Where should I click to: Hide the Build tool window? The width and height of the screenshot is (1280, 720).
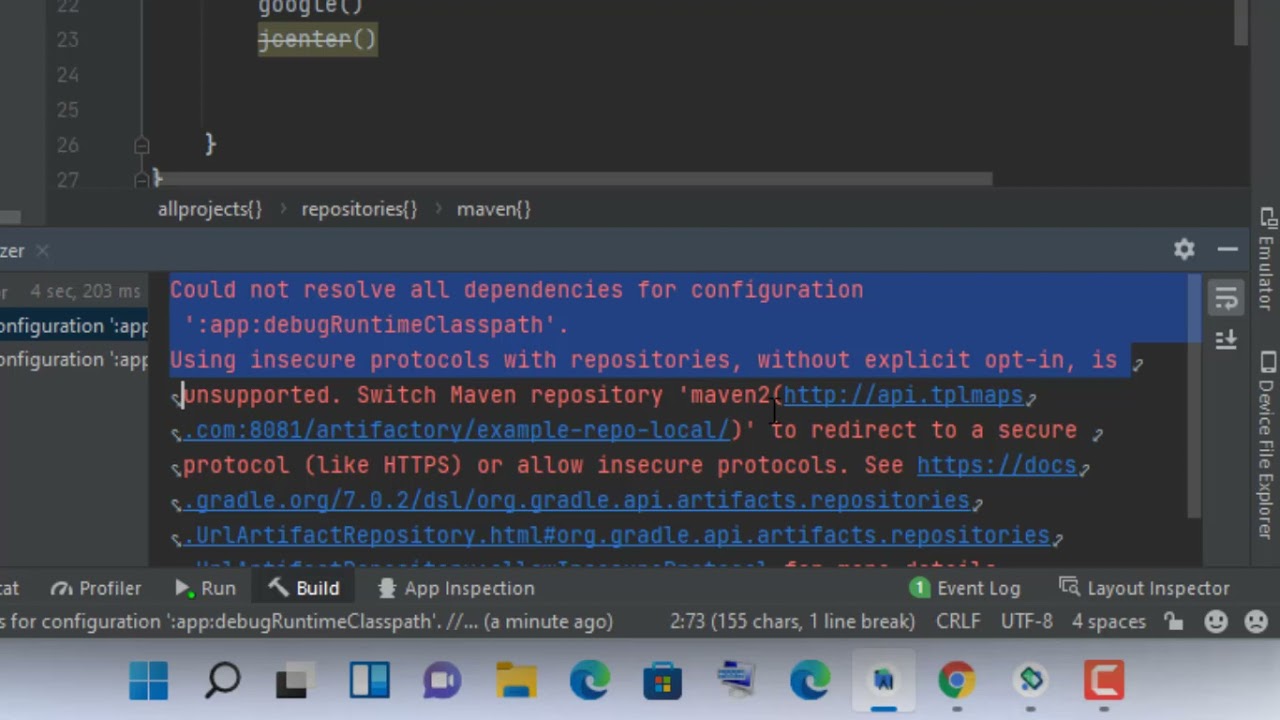coord(1228,250)
